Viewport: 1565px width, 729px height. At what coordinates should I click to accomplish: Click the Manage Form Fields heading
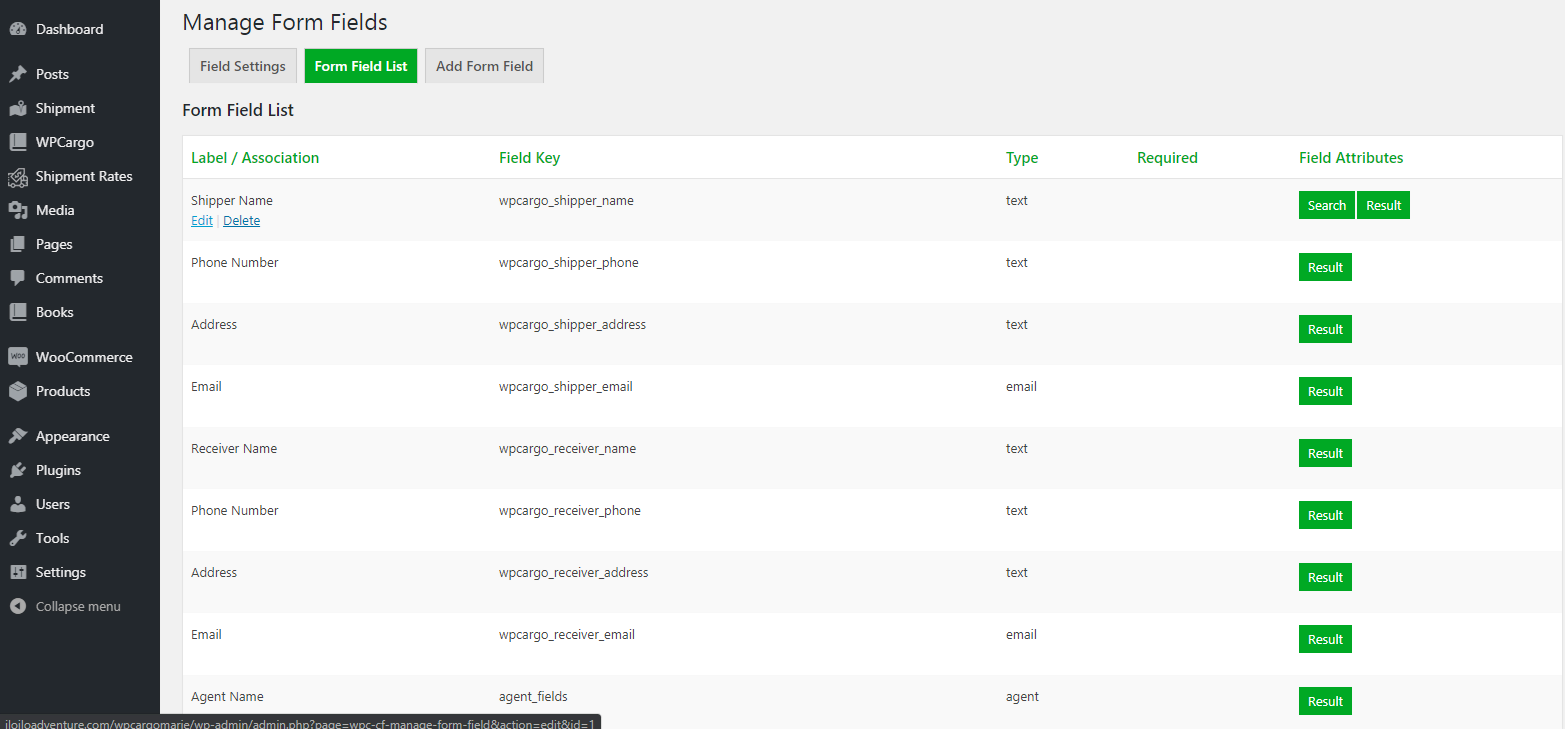[285, 22]
